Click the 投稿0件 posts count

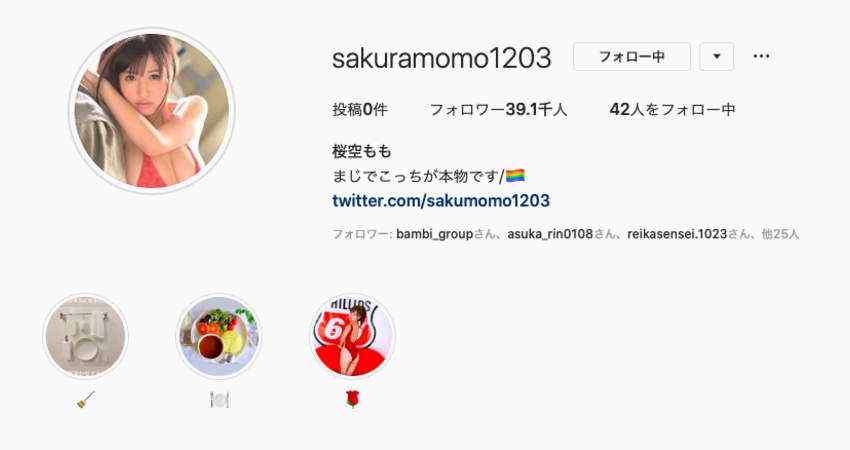[360, 110]
